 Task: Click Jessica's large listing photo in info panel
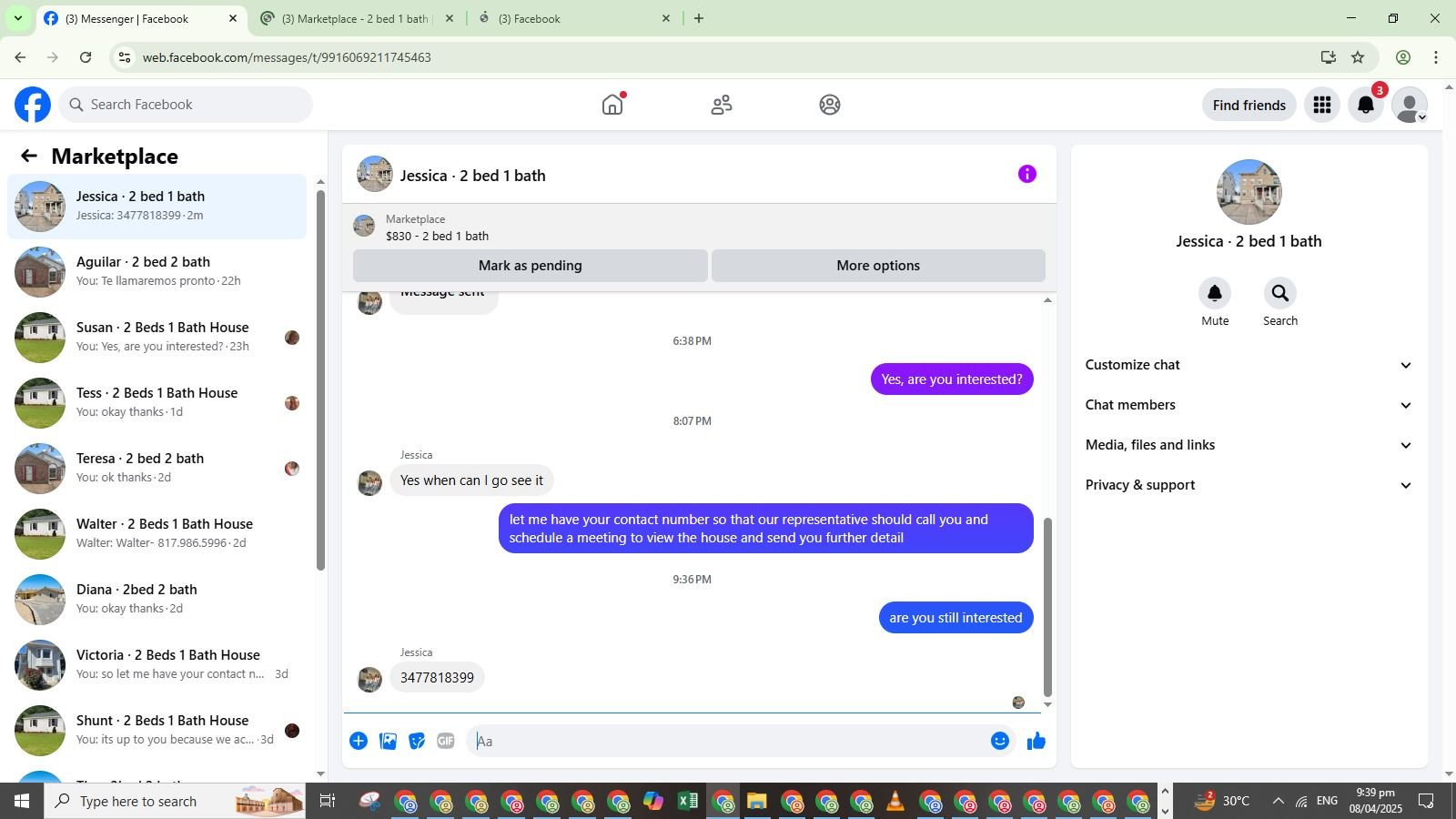(1249, 192)
